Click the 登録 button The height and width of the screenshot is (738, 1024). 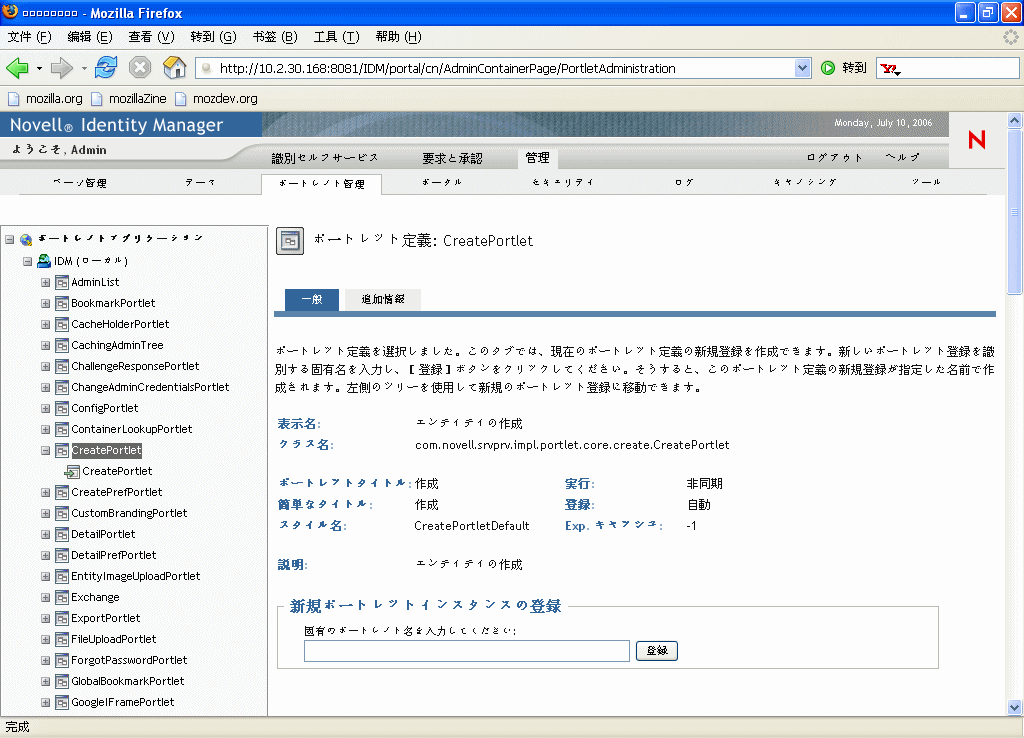tap(656, 650)
